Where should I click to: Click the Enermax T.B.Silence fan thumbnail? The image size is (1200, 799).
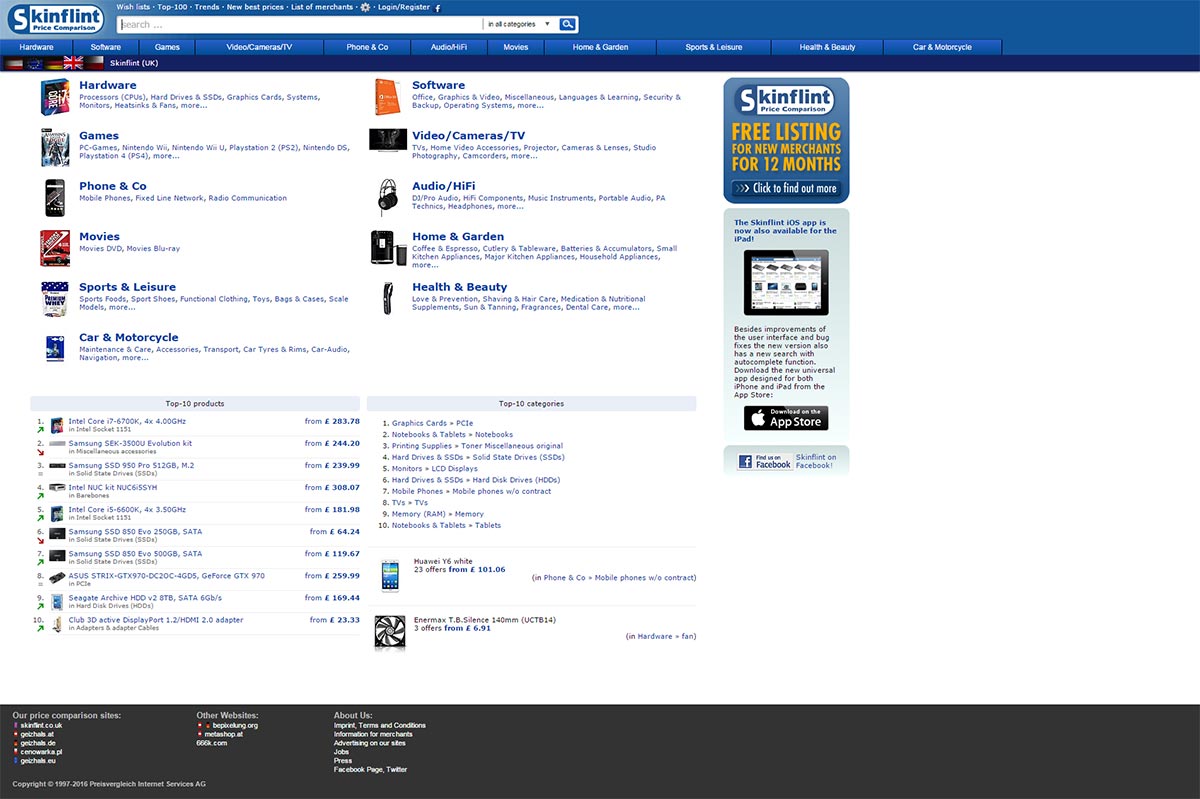coord(390,634)
